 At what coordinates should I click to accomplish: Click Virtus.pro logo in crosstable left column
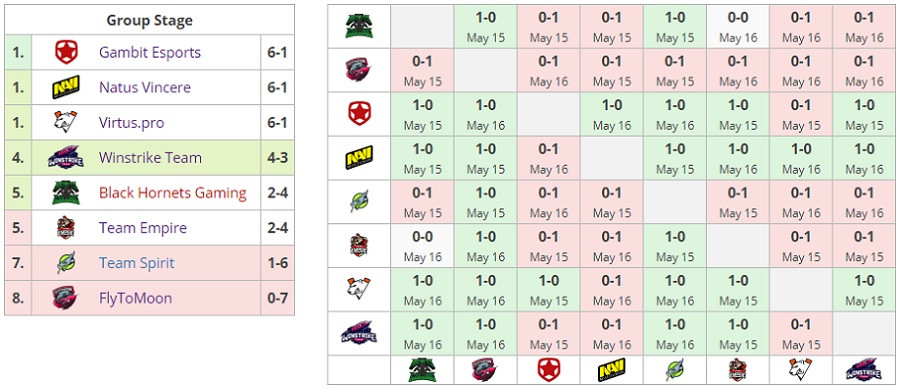pyautogui.click(x=359, y=289)
